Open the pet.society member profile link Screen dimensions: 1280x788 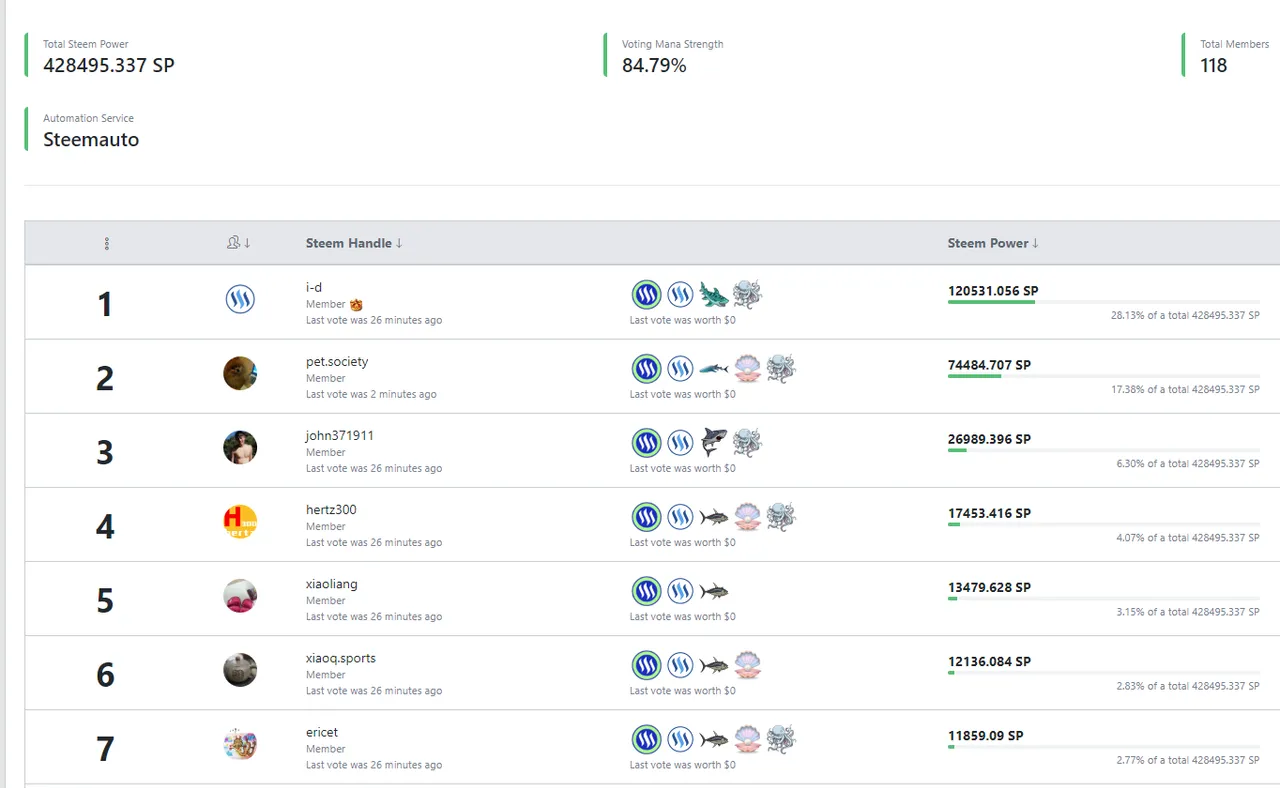[x=337, y=362]
